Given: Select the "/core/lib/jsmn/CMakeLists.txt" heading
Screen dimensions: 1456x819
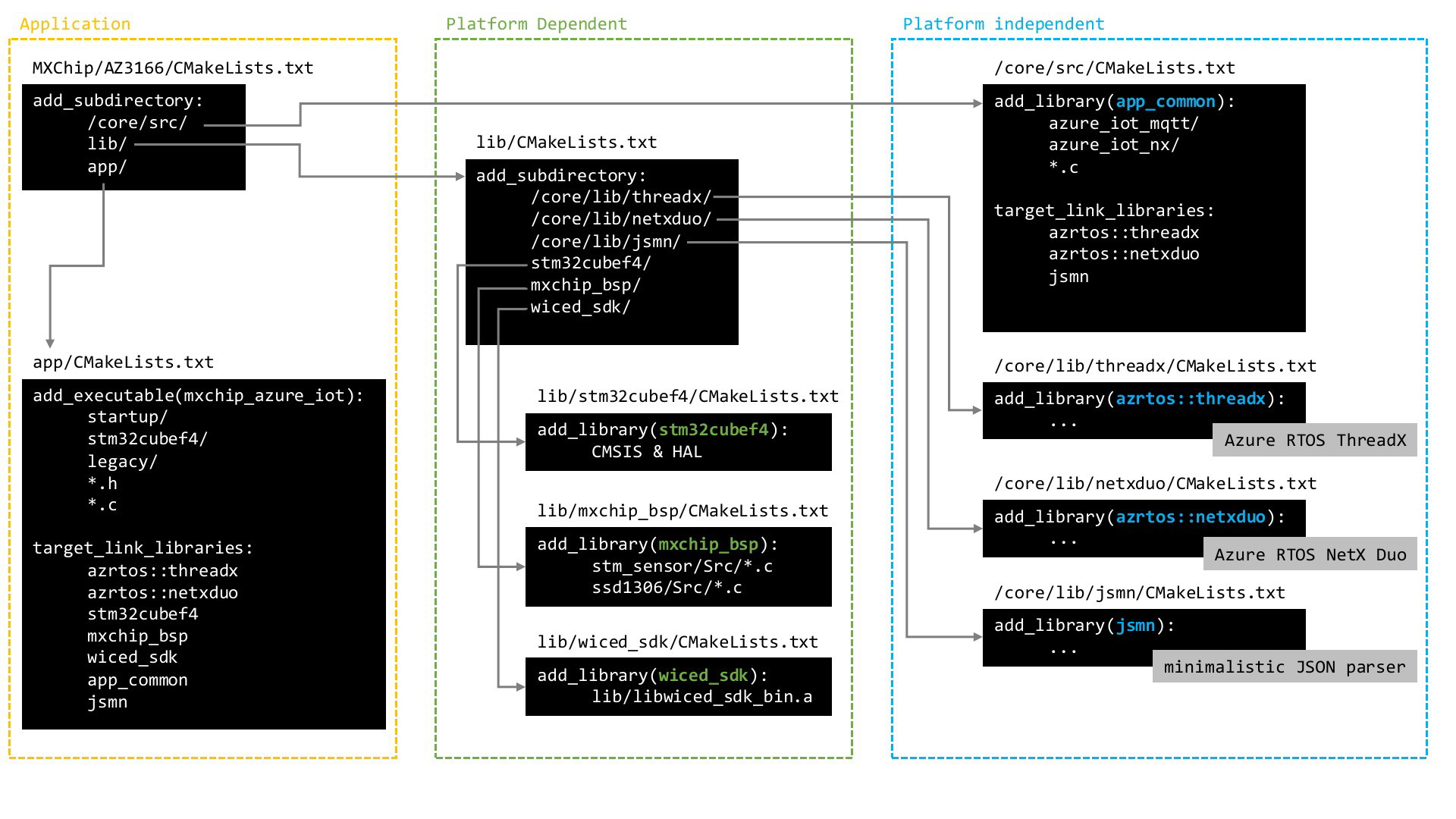Looking at the screenshot, I should [x=1140, y=593].
